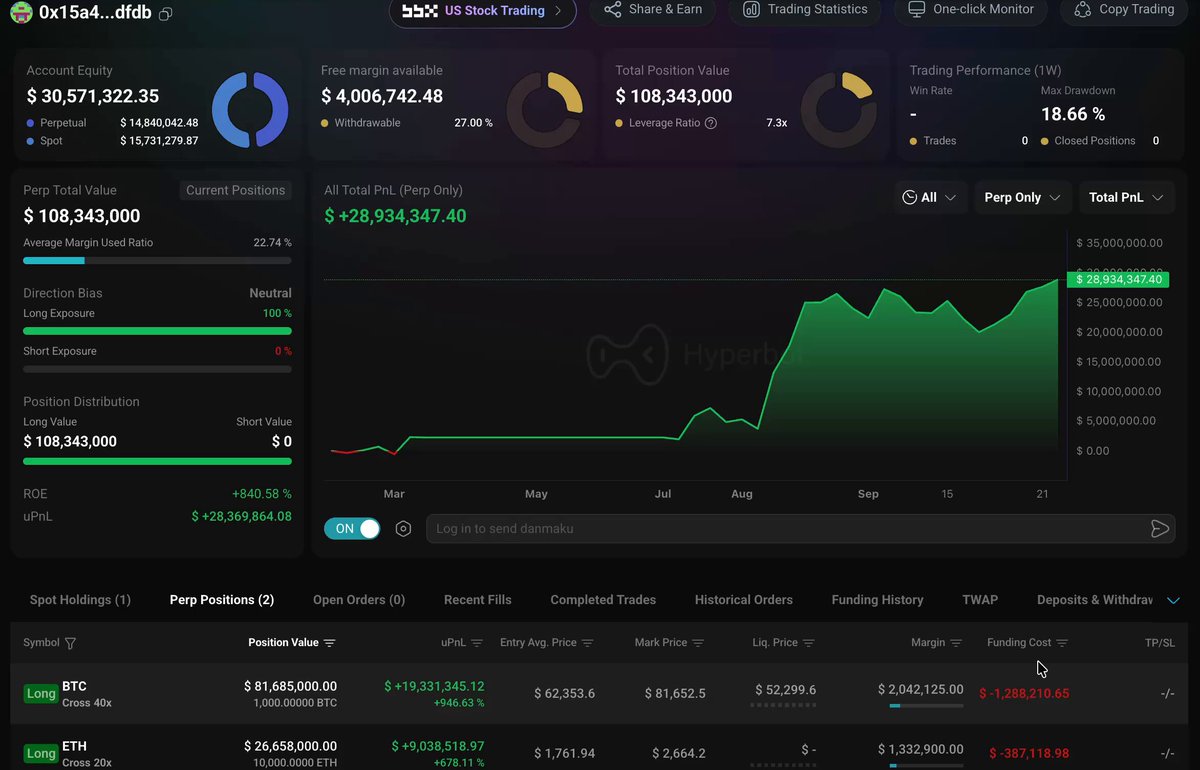This screenshot has height=770, width=1200.
Task: Open danmaku settings hexagon icon
Action: pyautogui.click(x=403, y=529)
